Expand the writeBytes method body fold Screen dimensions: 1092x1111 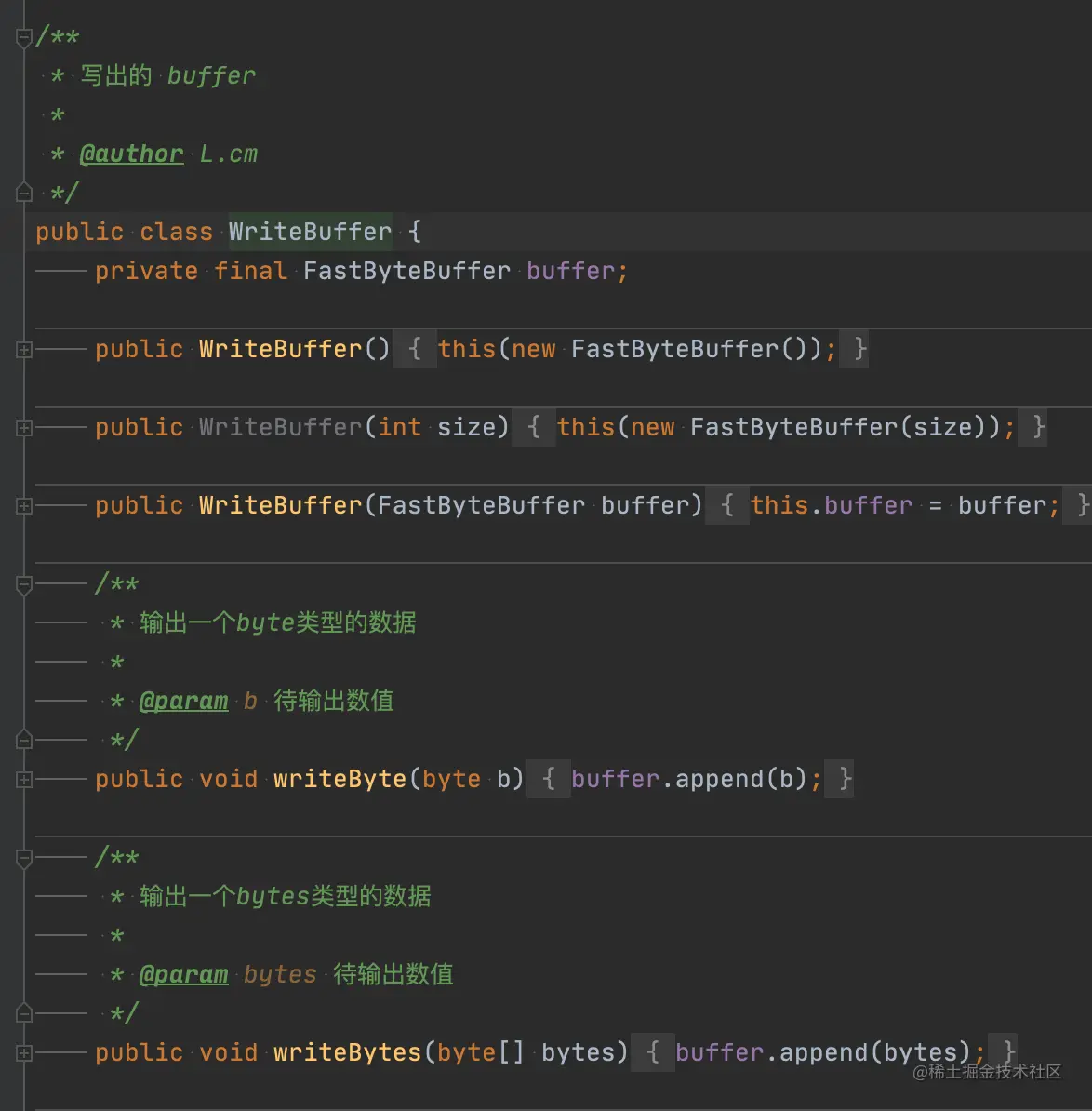23,1053
